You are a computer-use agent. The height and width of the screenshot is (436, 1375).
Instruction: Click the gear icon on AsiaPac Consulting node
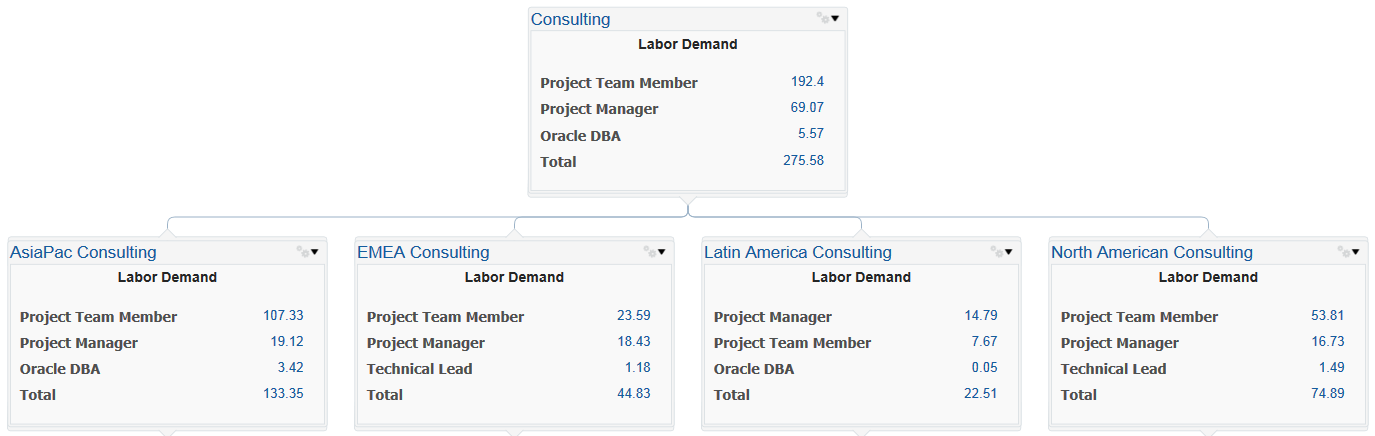pos(302,252)
